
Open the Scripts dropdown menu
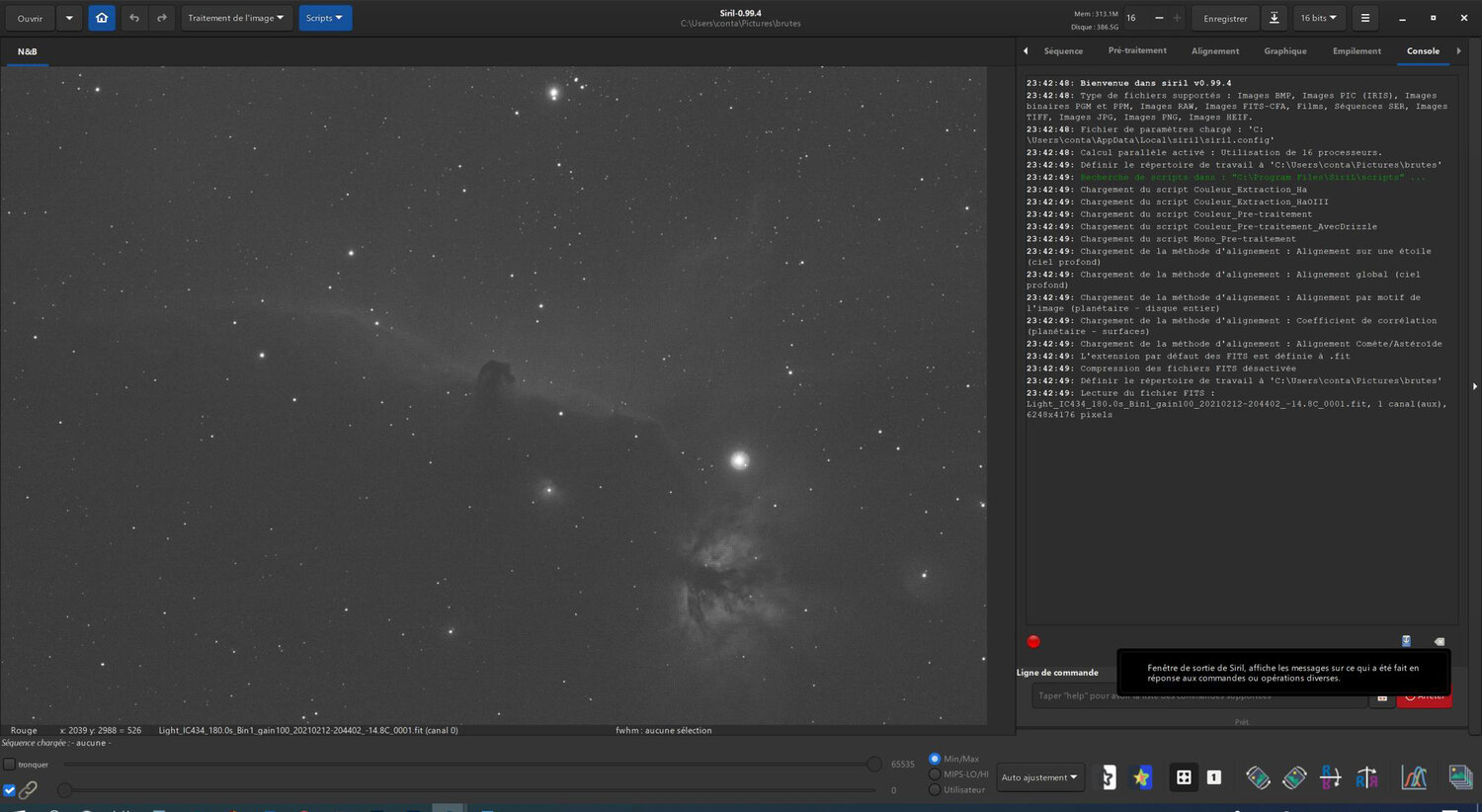[325, 18]
